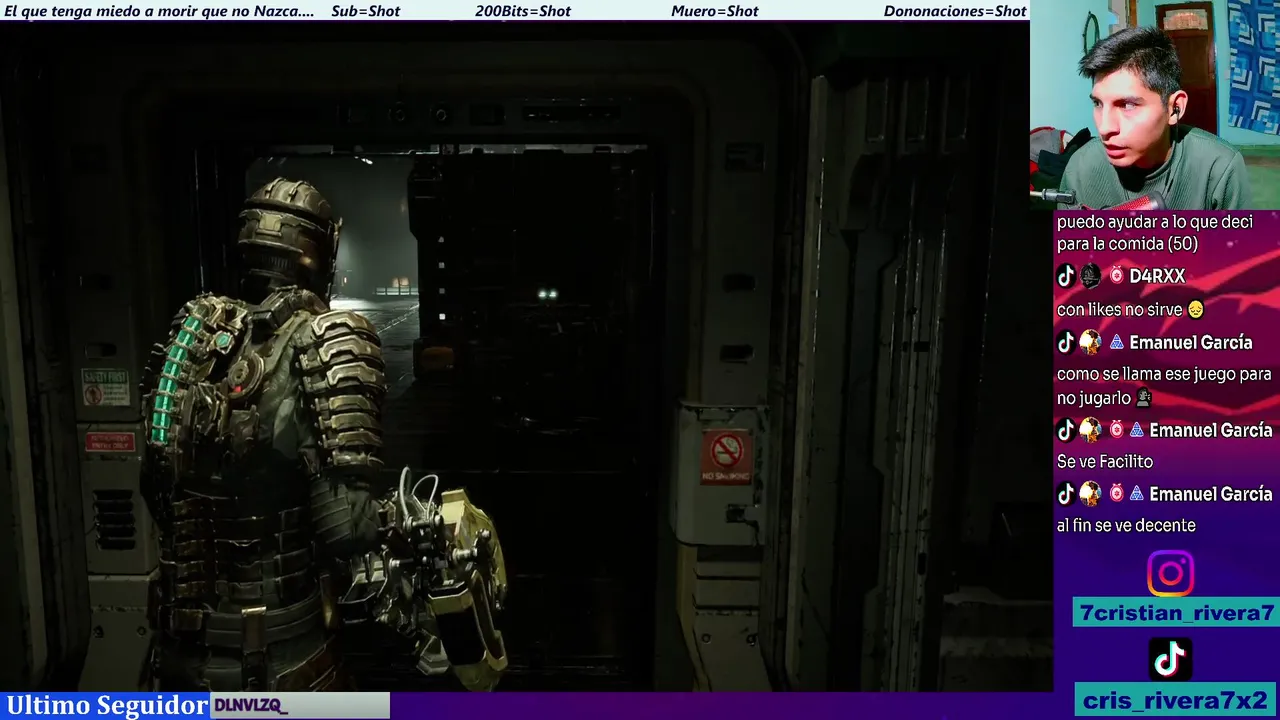The image size is (1280, 720).
Task: Click the 'Muero=Shot' banner text
Action: point(715,11)
